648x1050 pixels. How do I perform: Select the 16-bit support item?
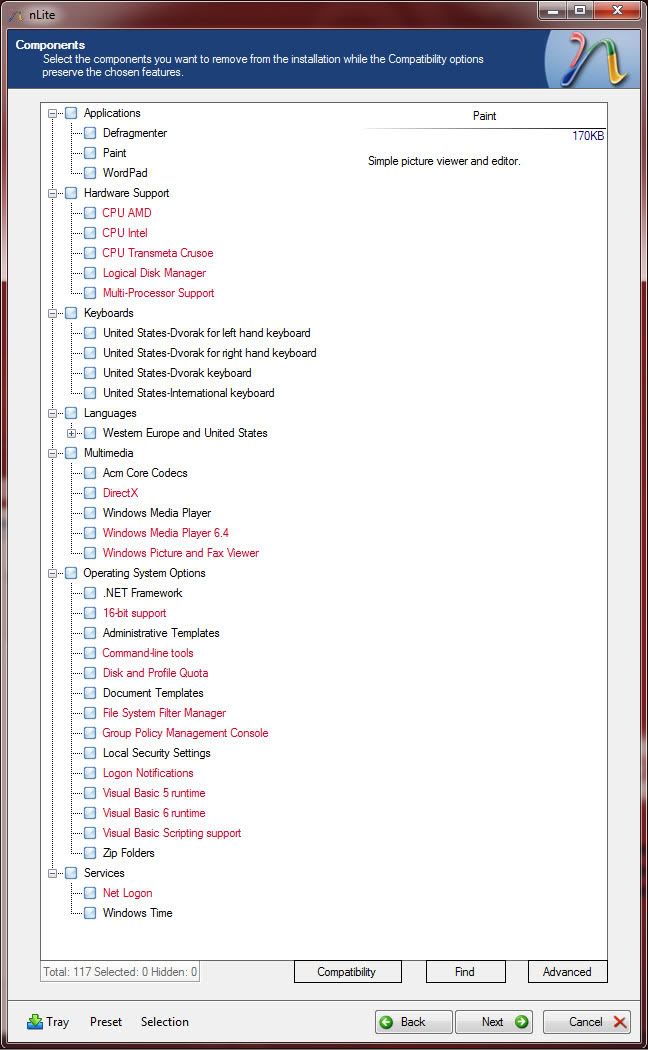pyautogui.click(x=134, y=613)
